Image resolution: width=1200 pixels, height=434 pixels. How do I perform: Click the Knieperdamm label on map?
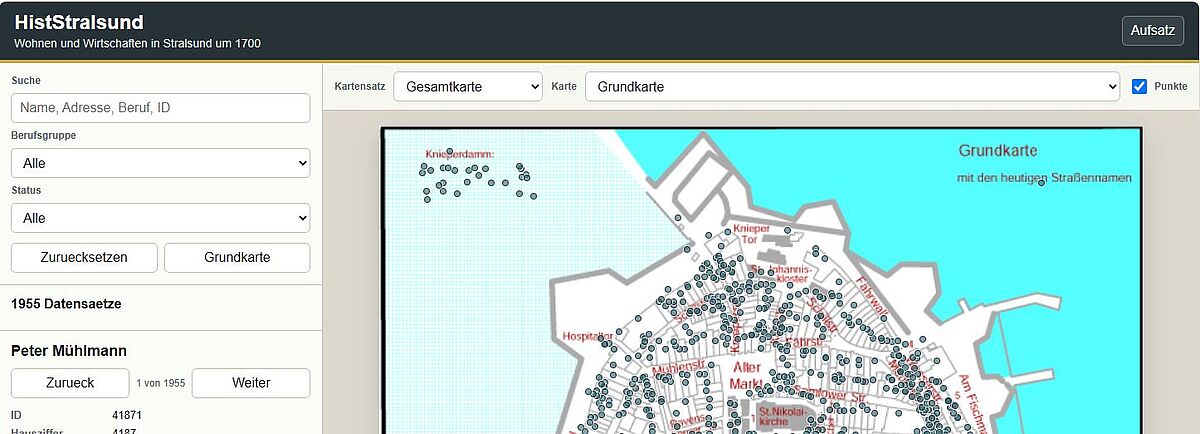[x=459, y=154]
